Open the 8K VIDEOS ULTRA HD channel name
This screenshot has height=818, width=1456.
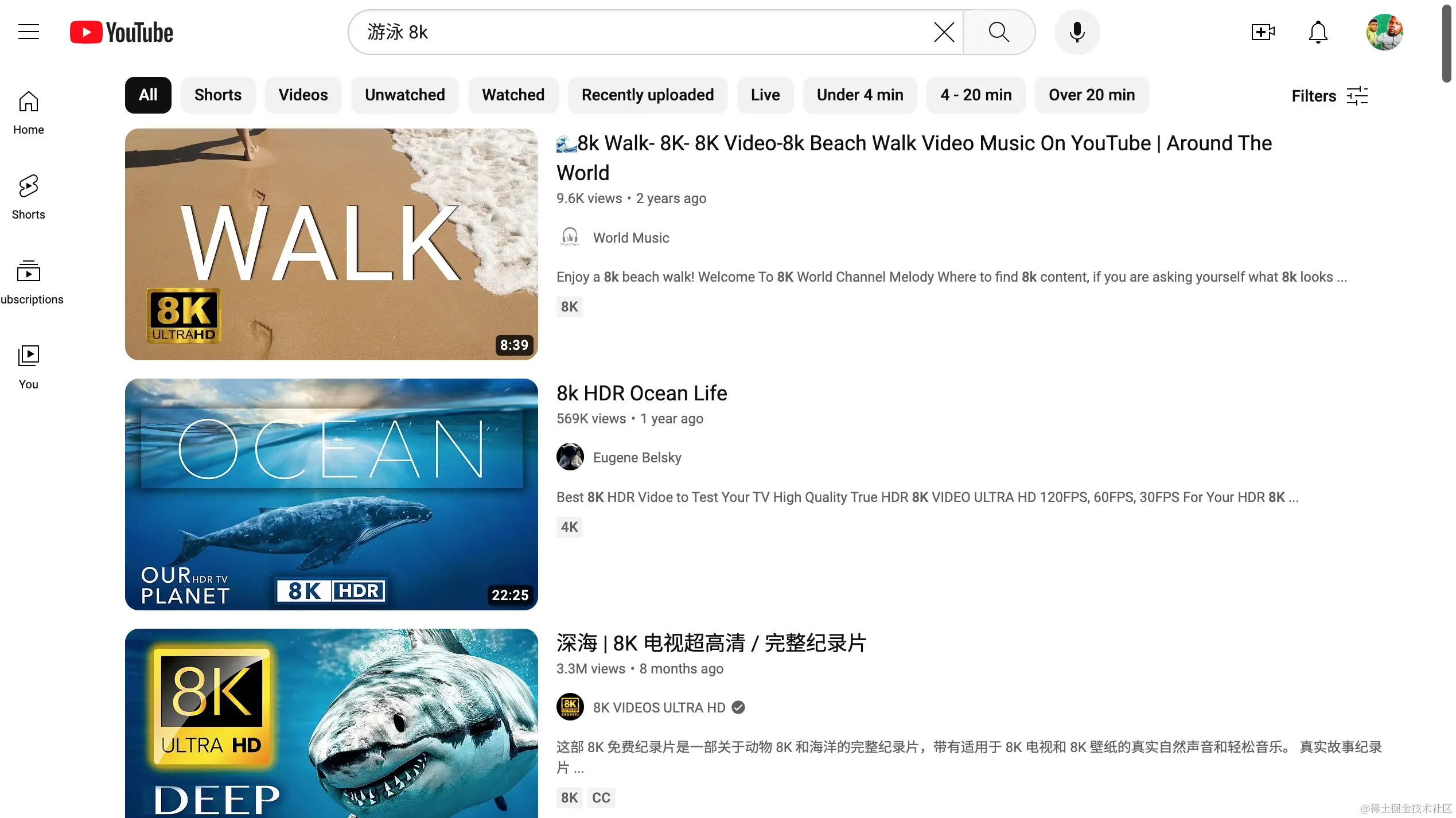pyautogui.click(x=659, y=708)
